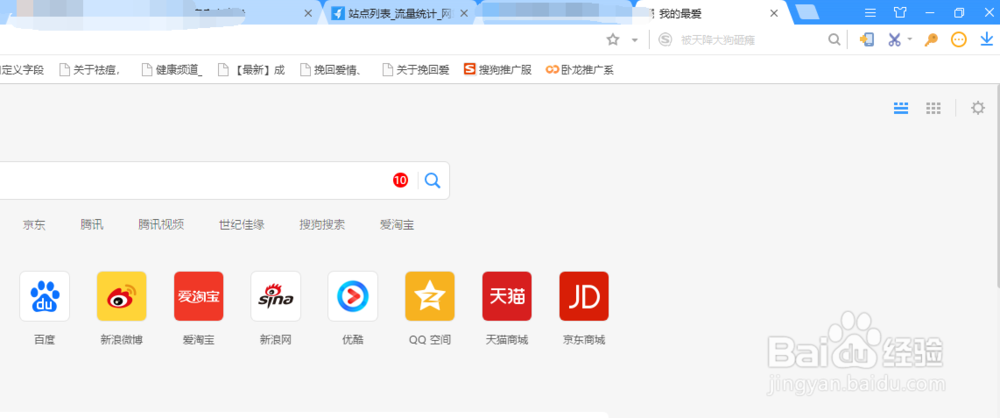Close the 站点列表_流量统计 tab
Image resolution: width=1000 pixels, height=418 pixels.
[464, 13]
